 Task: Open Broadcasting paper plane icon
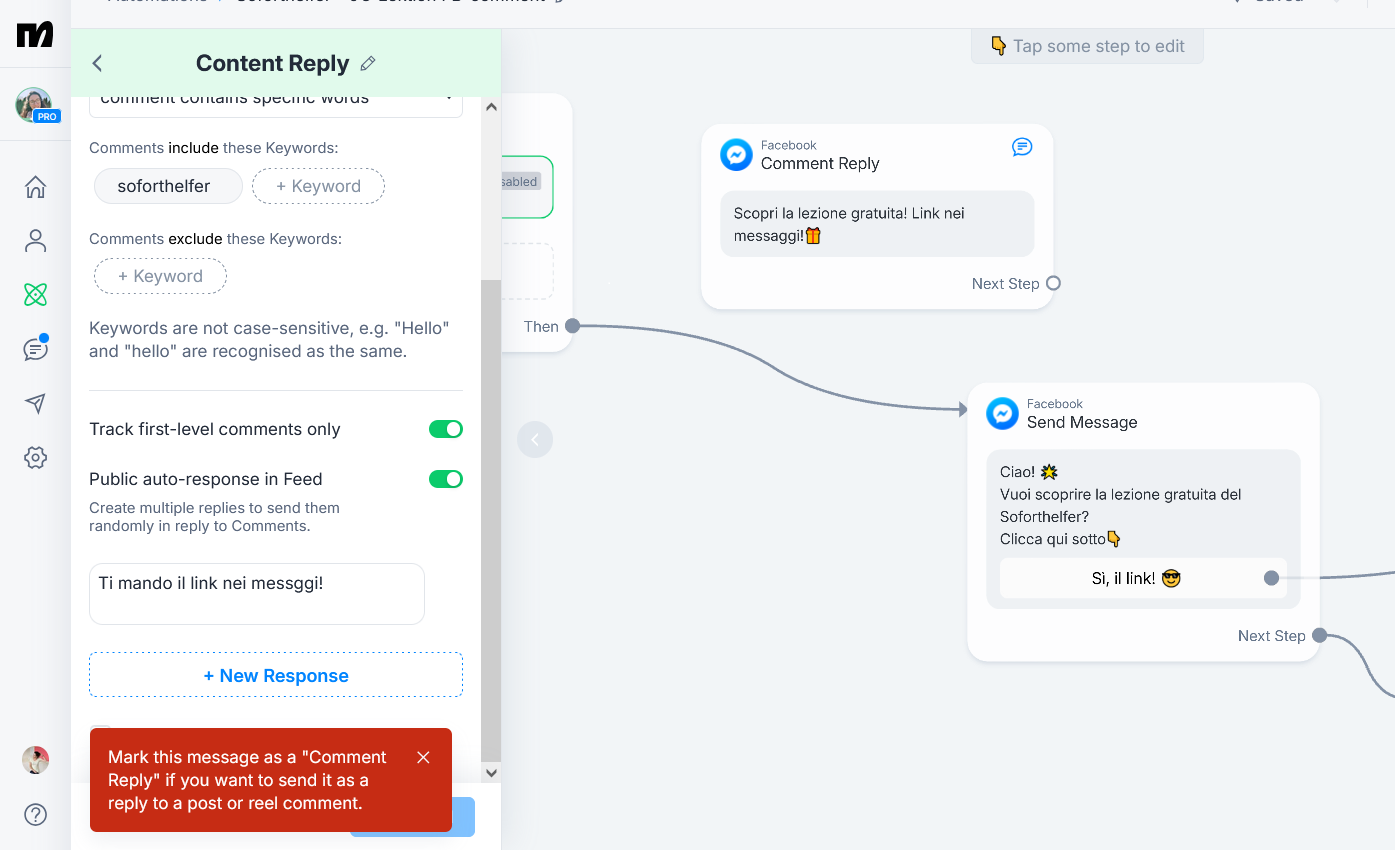pos(35,403)
